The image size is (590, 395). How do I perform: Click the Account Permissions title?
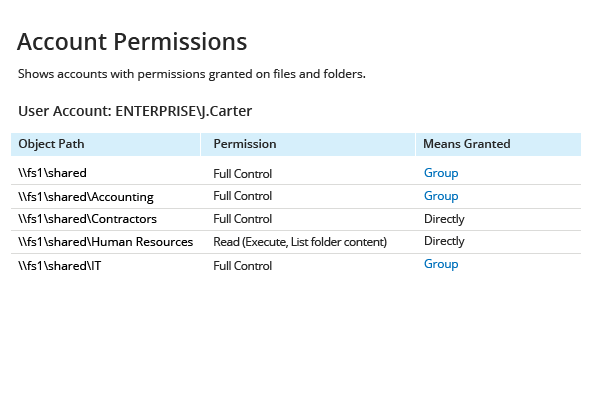click(x=132, y=41)
